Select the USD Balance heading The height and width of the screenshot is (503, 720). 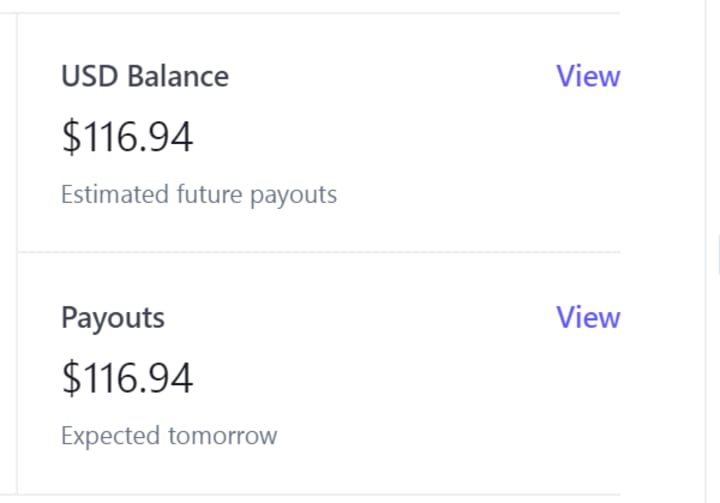pos(144,76)
